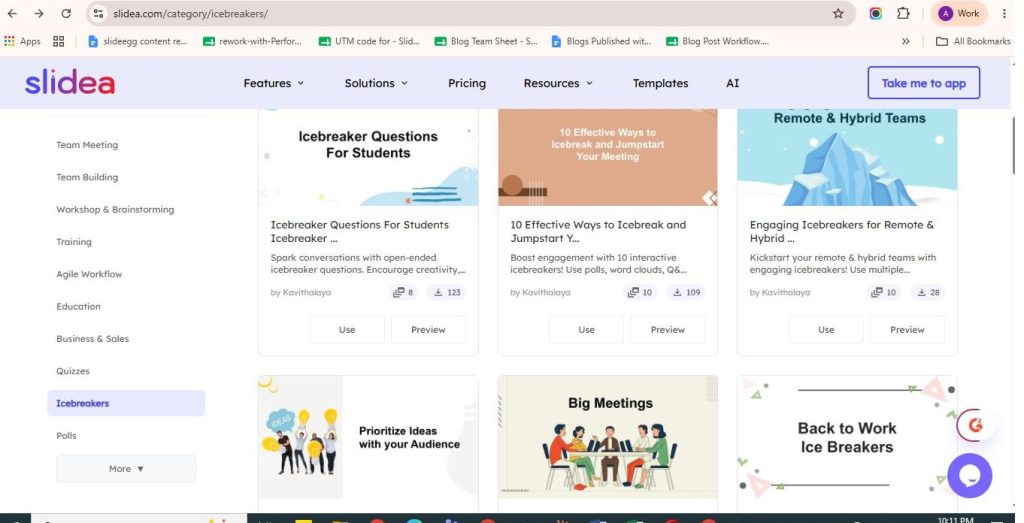Reload the current page
This screenshot has height=523, width=1024.
pos(66,14)
